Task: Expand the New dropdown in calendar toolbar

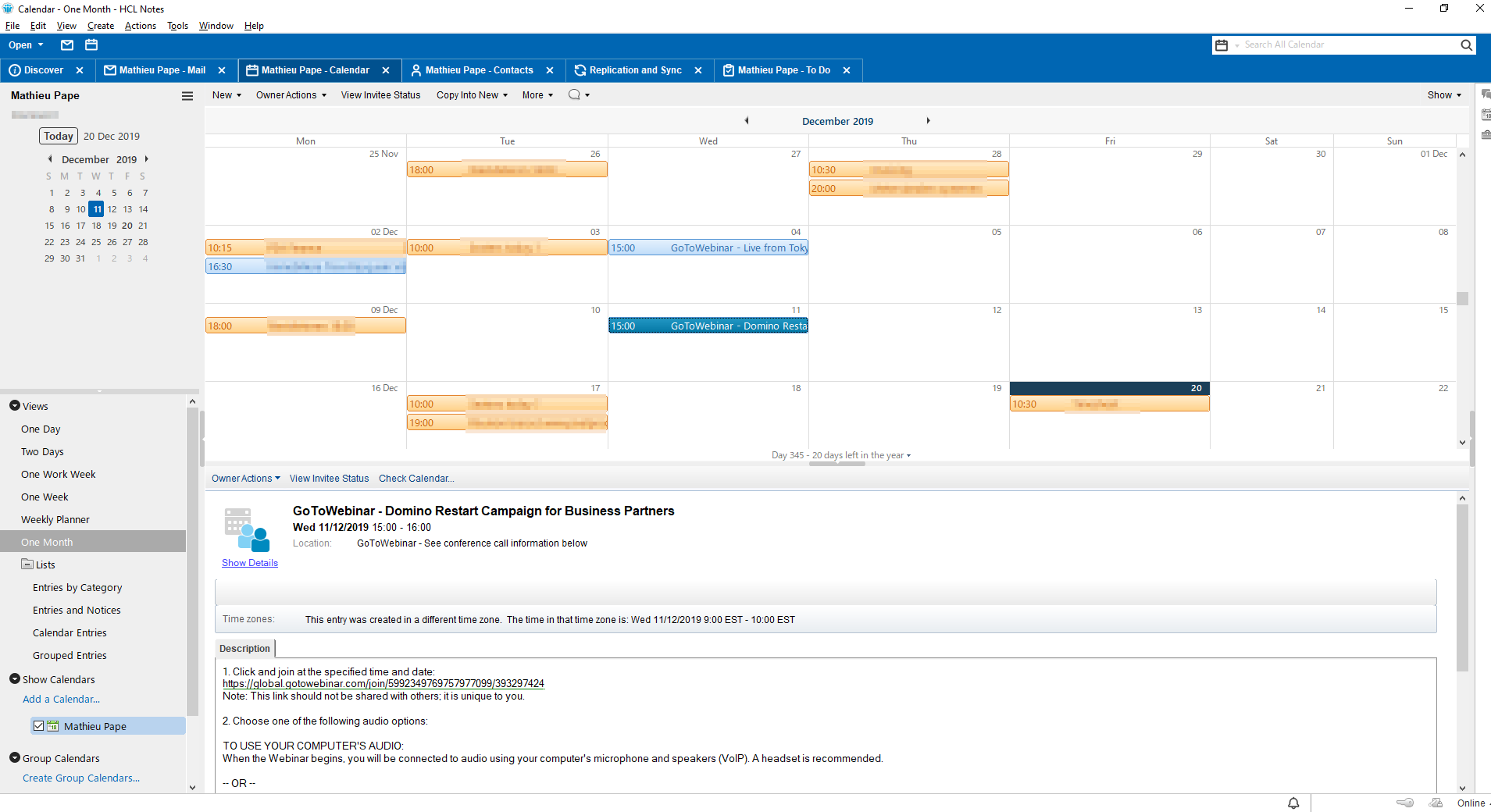Action: tap(227, 95)
